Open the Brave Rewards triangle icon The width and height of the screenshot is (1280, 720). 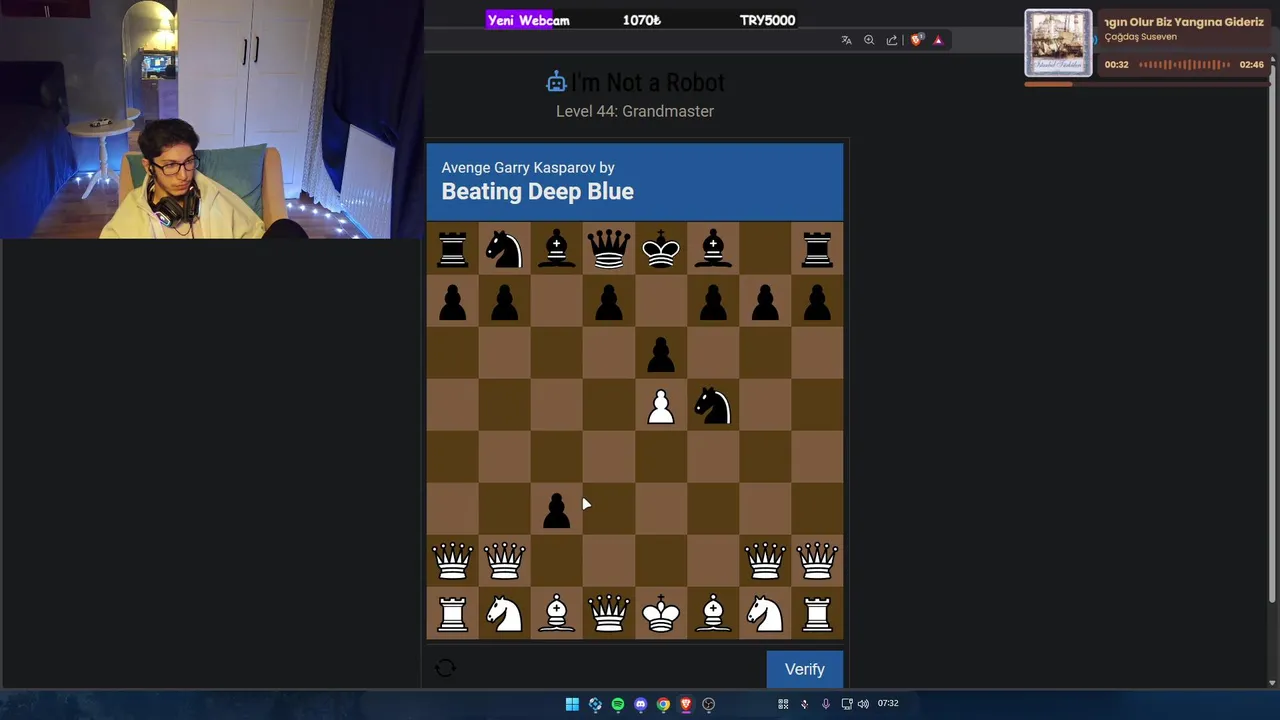[x=938, y=40]
